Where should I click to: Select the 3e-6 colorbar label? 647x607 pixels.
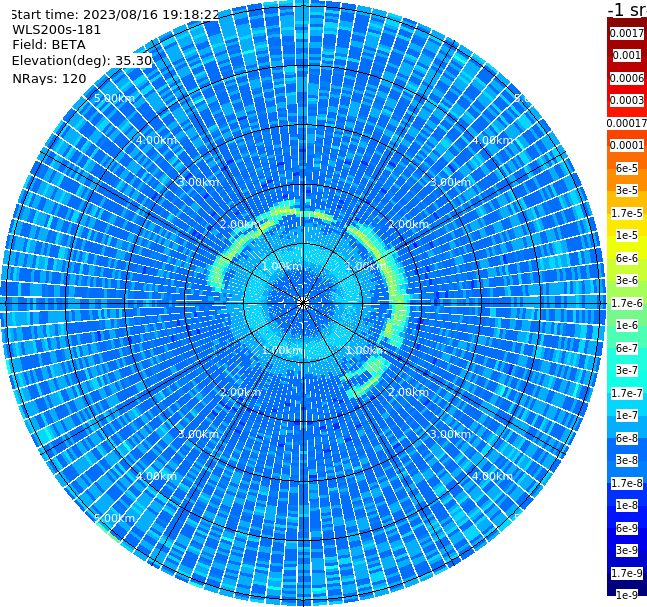click(x=627, y=280)
